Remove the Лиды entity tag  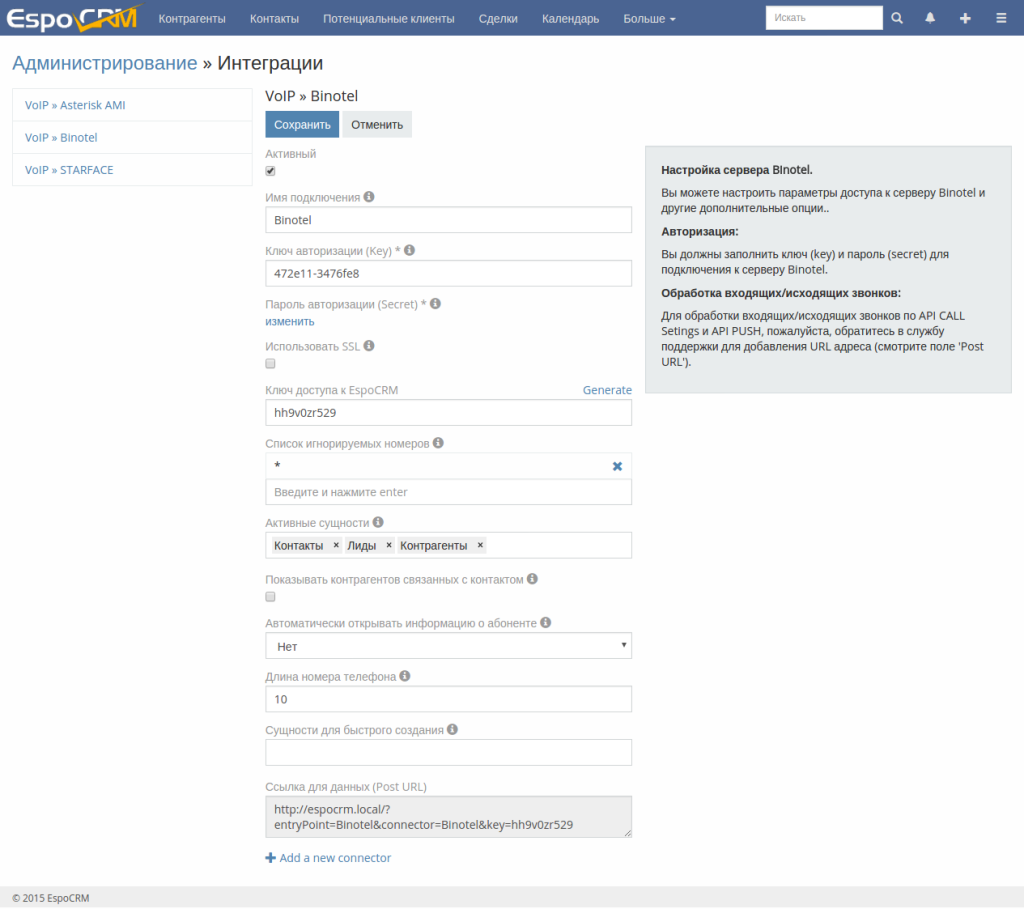(x=389, y=545)
